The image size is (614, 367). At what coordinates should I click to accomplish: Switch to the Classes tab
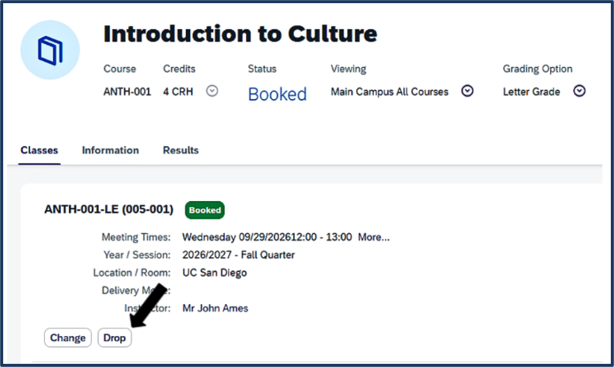click(x=39, y=150)
